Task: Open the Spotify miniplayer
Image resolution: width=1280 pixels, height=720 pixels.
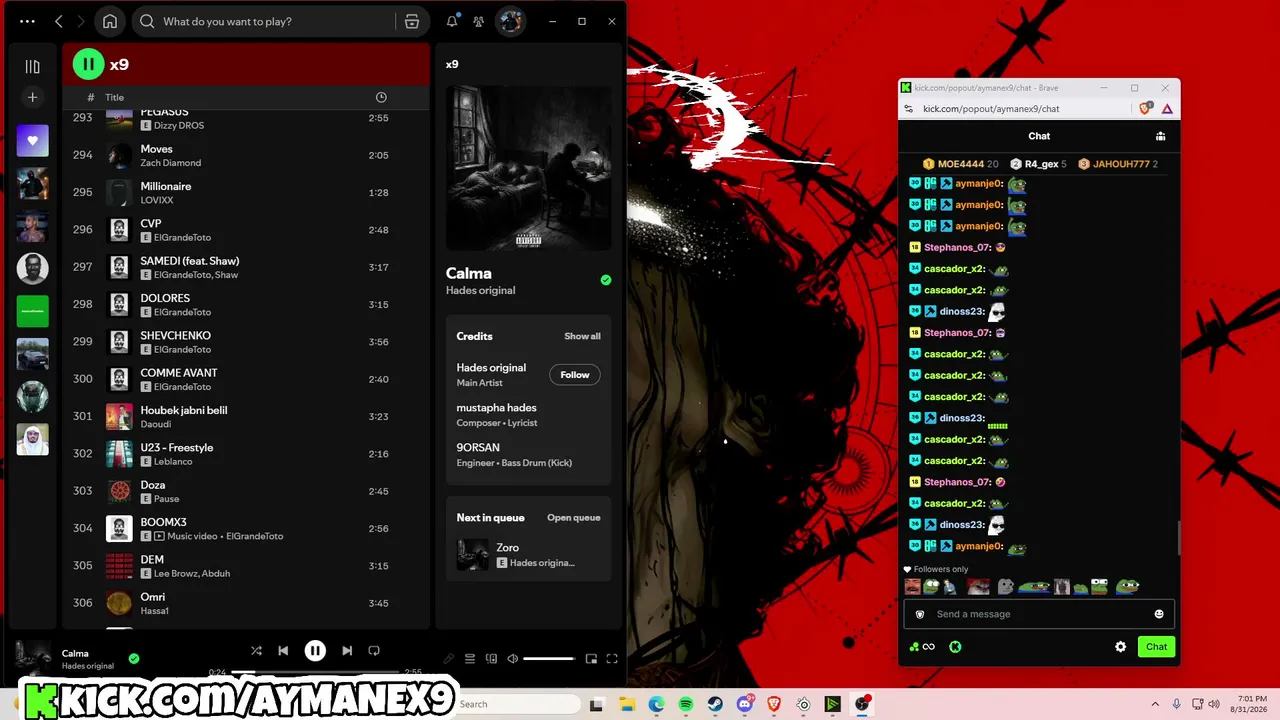Action: (591, 659)
